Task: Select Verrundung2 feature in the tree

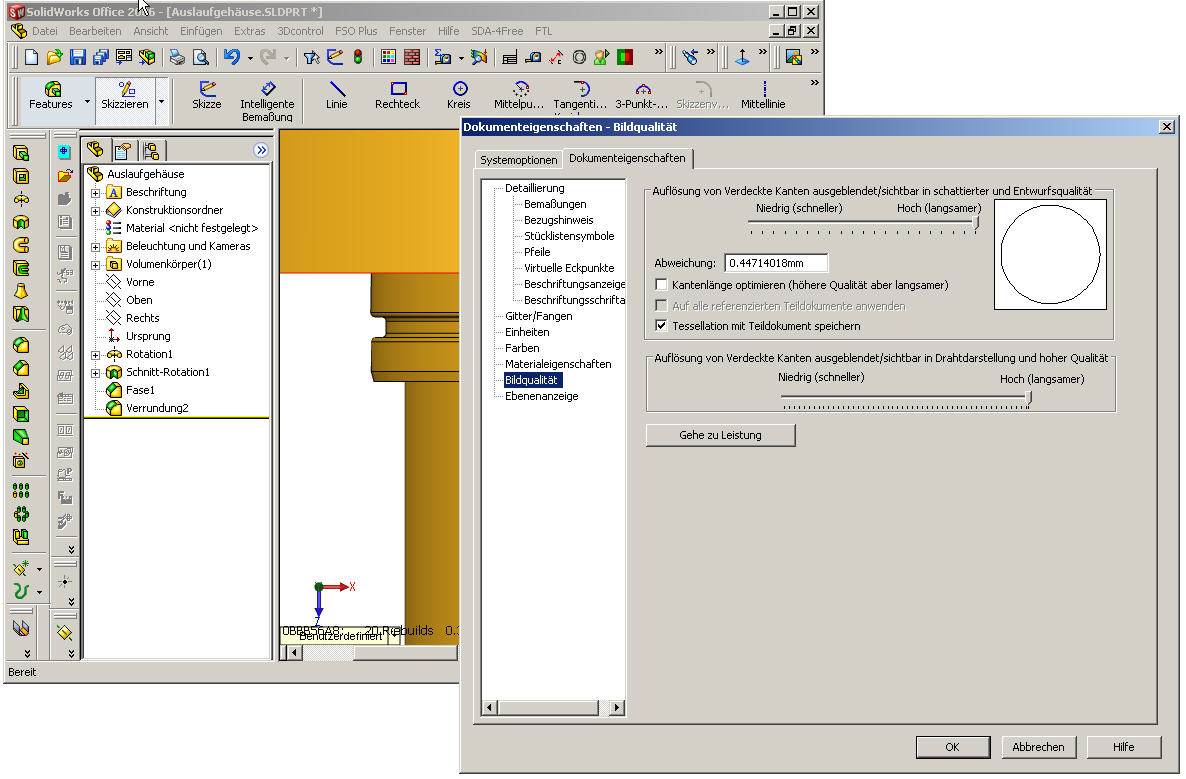Action: [157, 408]
